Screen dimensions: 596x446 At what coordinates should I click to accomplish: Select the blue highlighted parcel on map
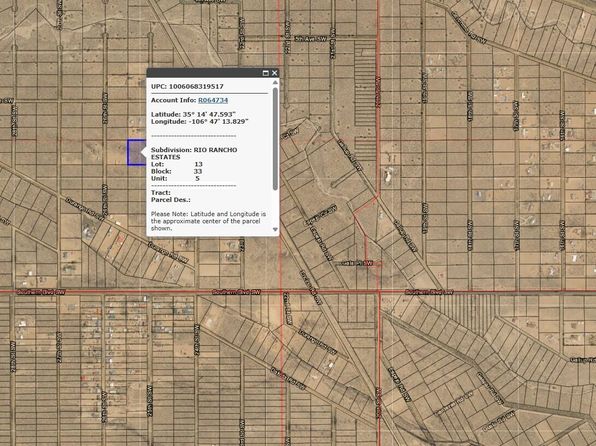point(136,152)
